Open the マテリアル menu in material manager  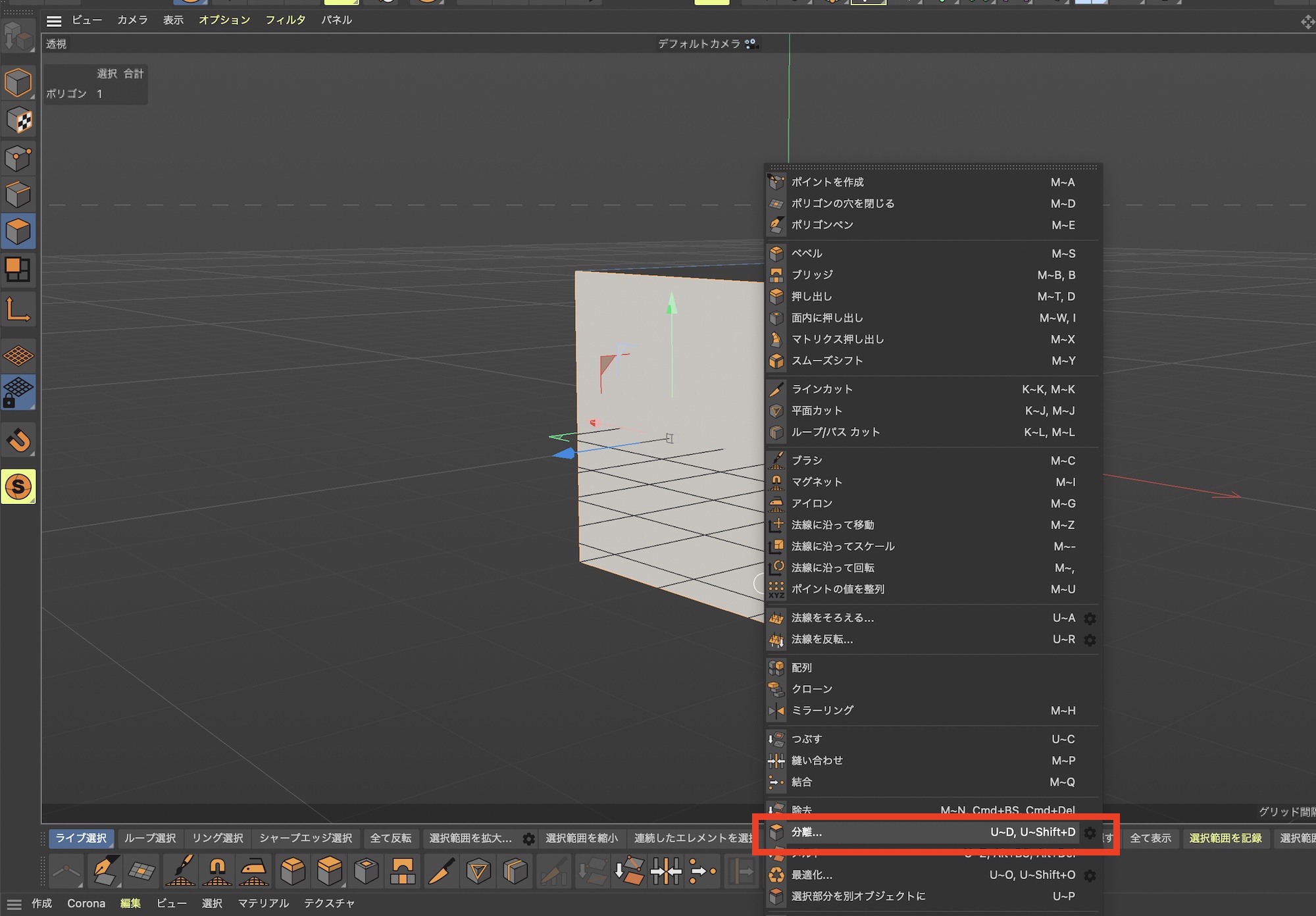[x=263, y=903]
